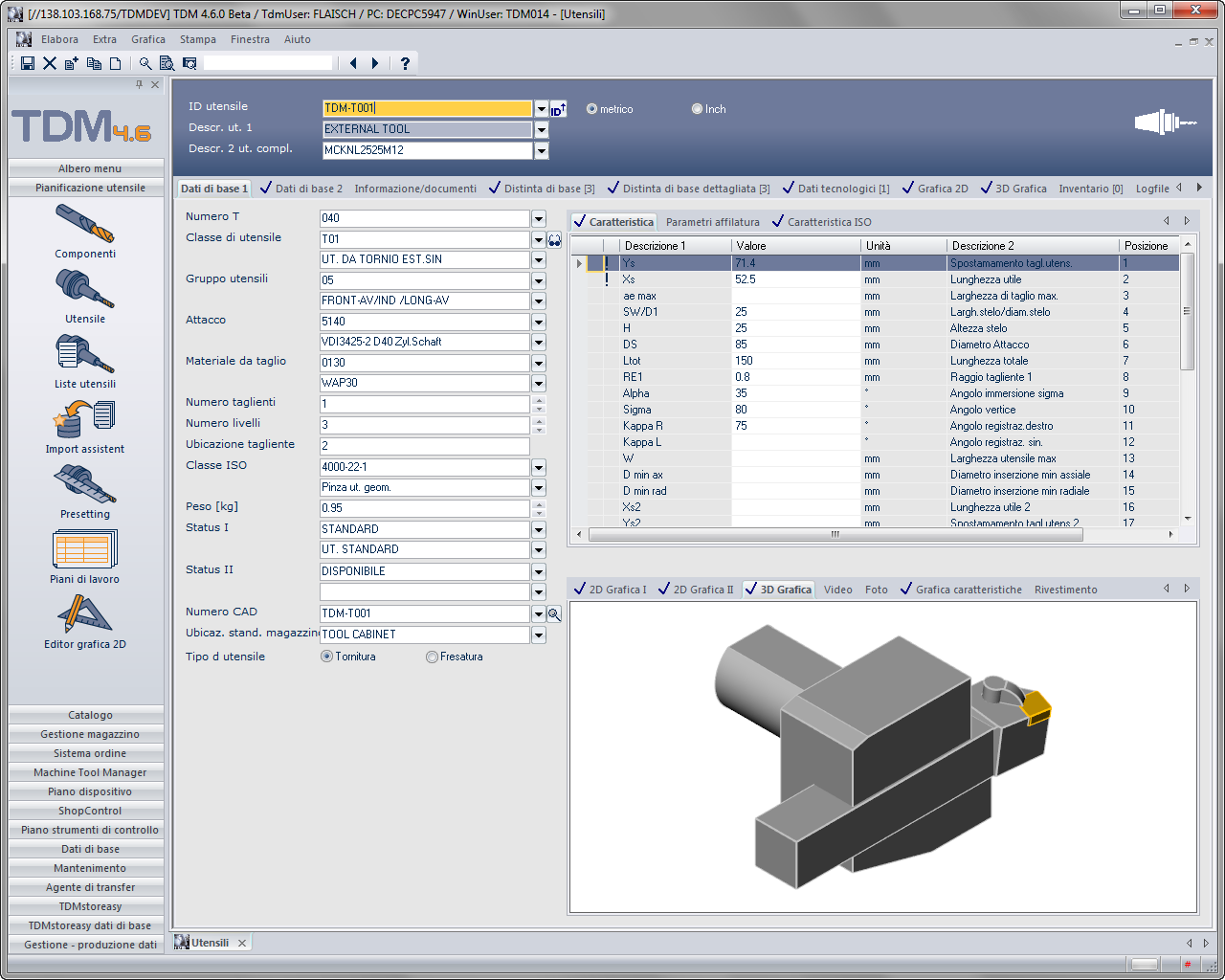Click the magnifier Search toolbar icon
This screenshot has width=1225, height=980.
[145, 63]
